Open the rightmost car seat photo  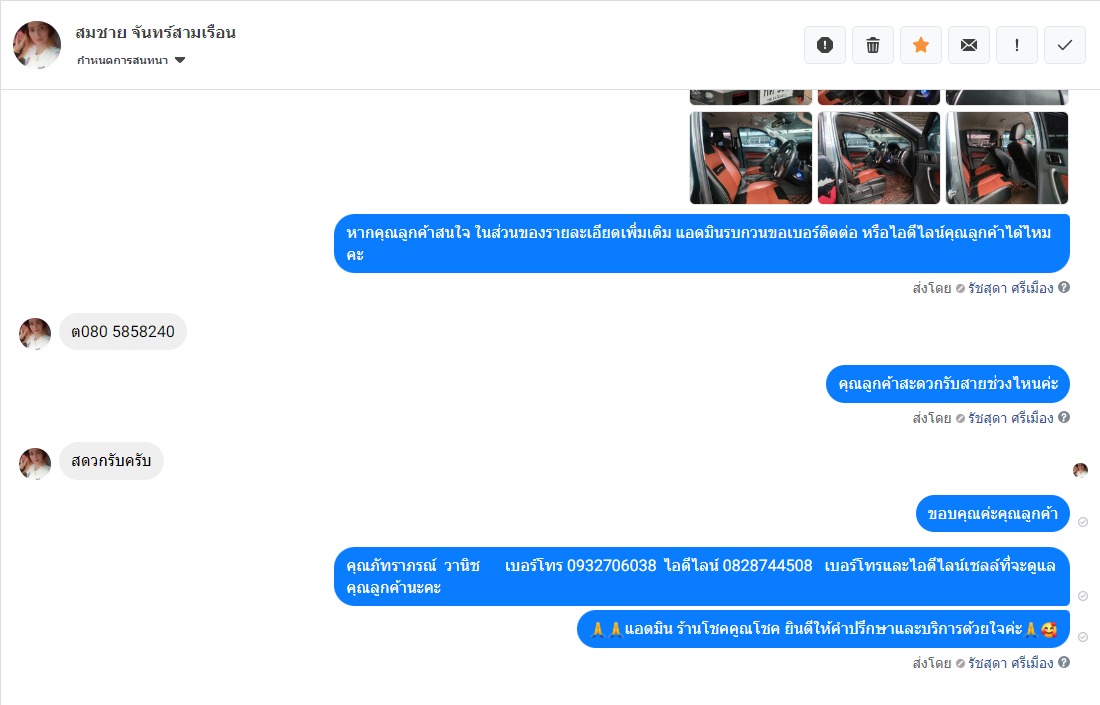(1007, 158)
